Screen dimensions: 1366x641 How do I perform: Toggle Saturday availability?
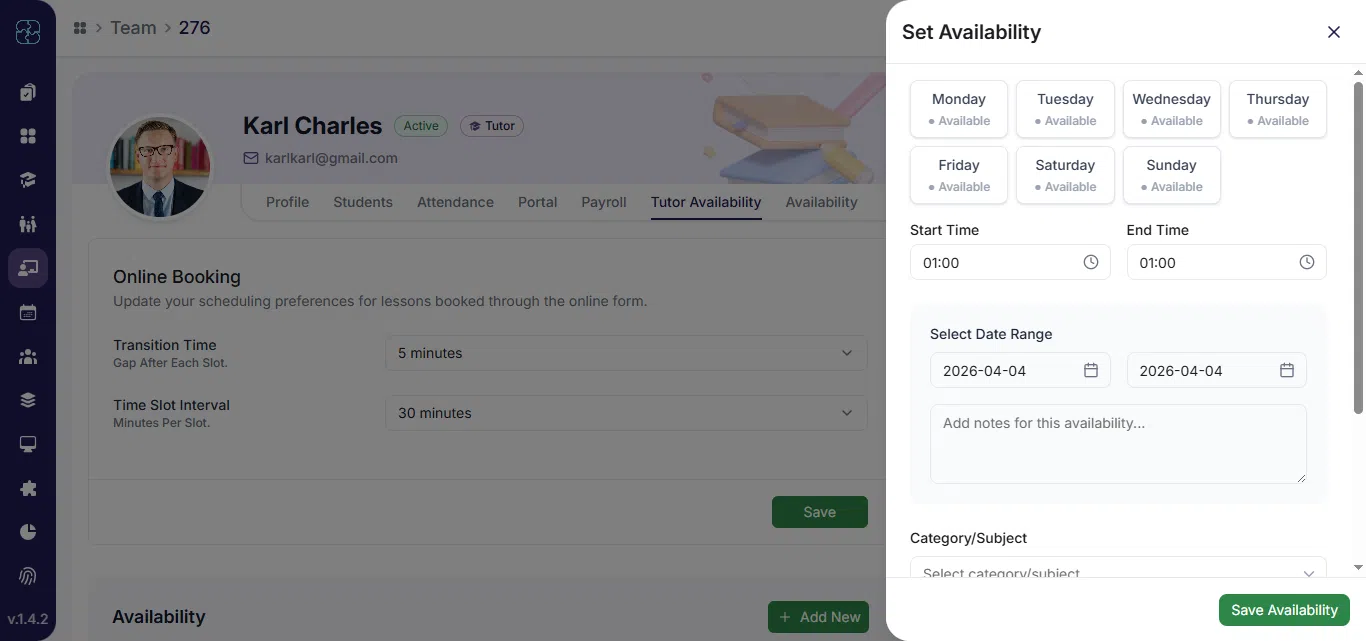1065,175
